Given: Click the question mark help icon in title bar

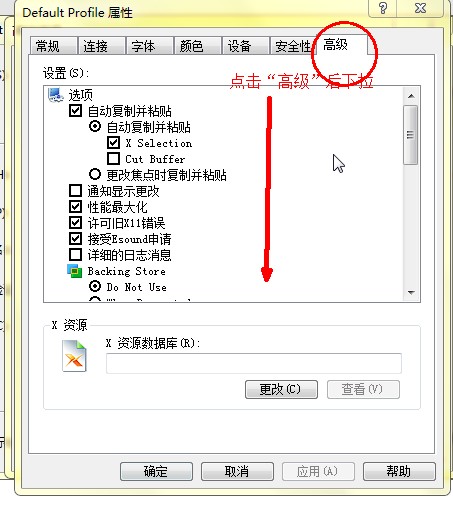Looking at the screenshot, I should click(x=383, y=8).
